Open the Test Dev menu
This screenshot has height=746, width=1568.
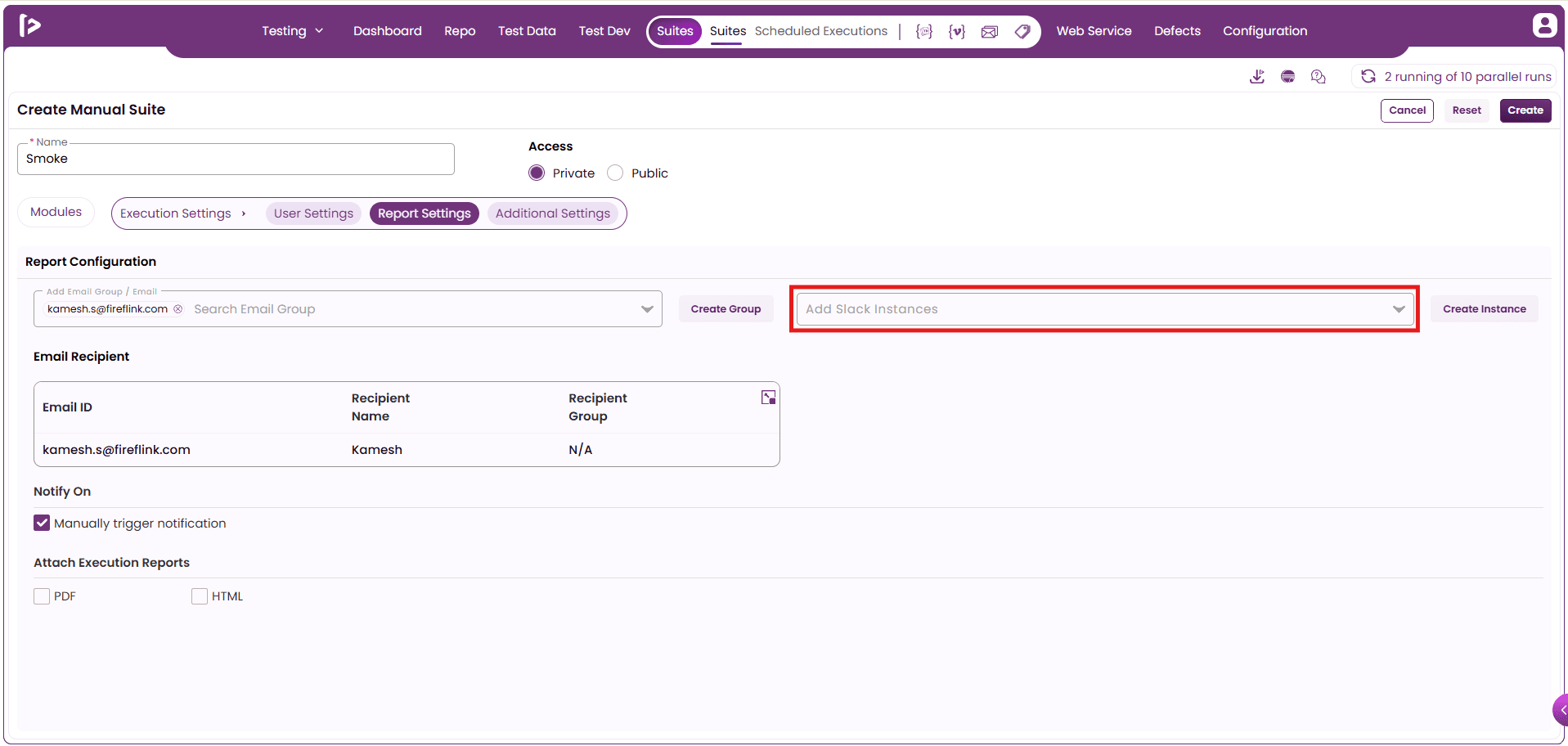click(x=604, y=31)
